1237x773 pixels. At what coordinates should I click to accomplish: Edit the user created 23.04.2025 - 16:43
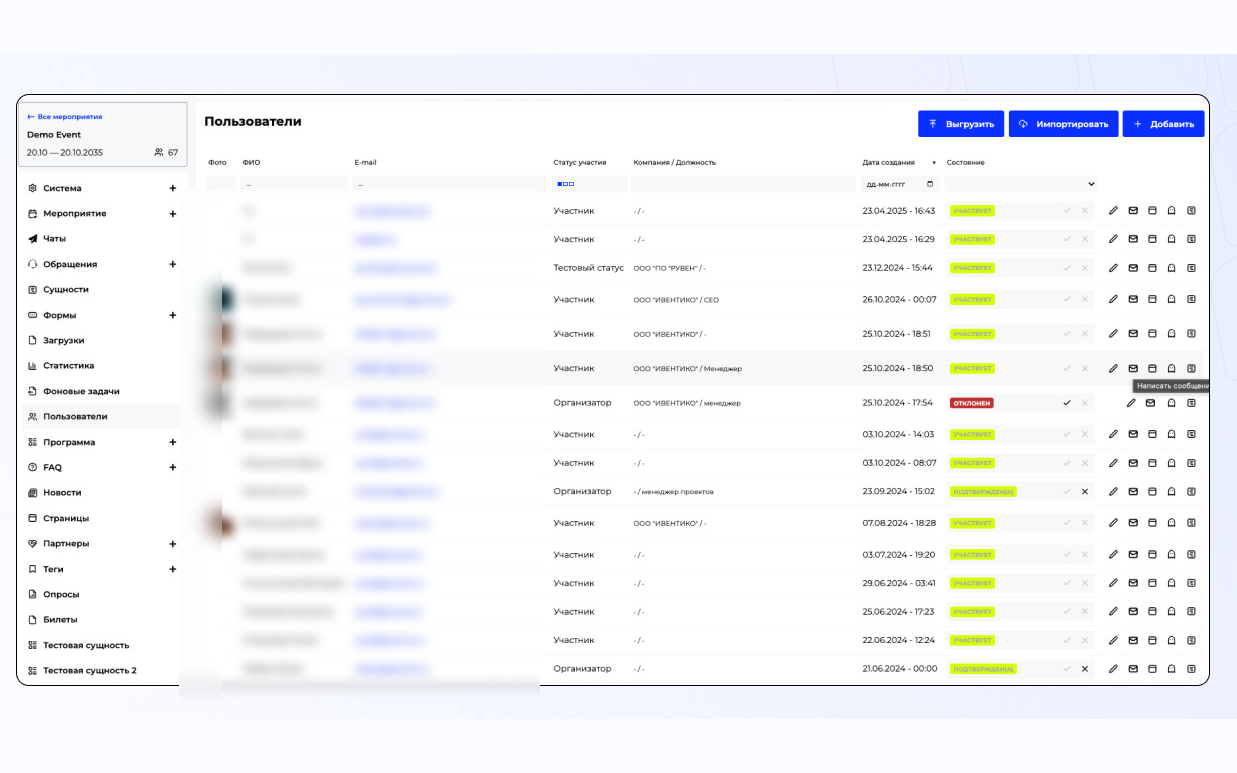[1113, 211]
